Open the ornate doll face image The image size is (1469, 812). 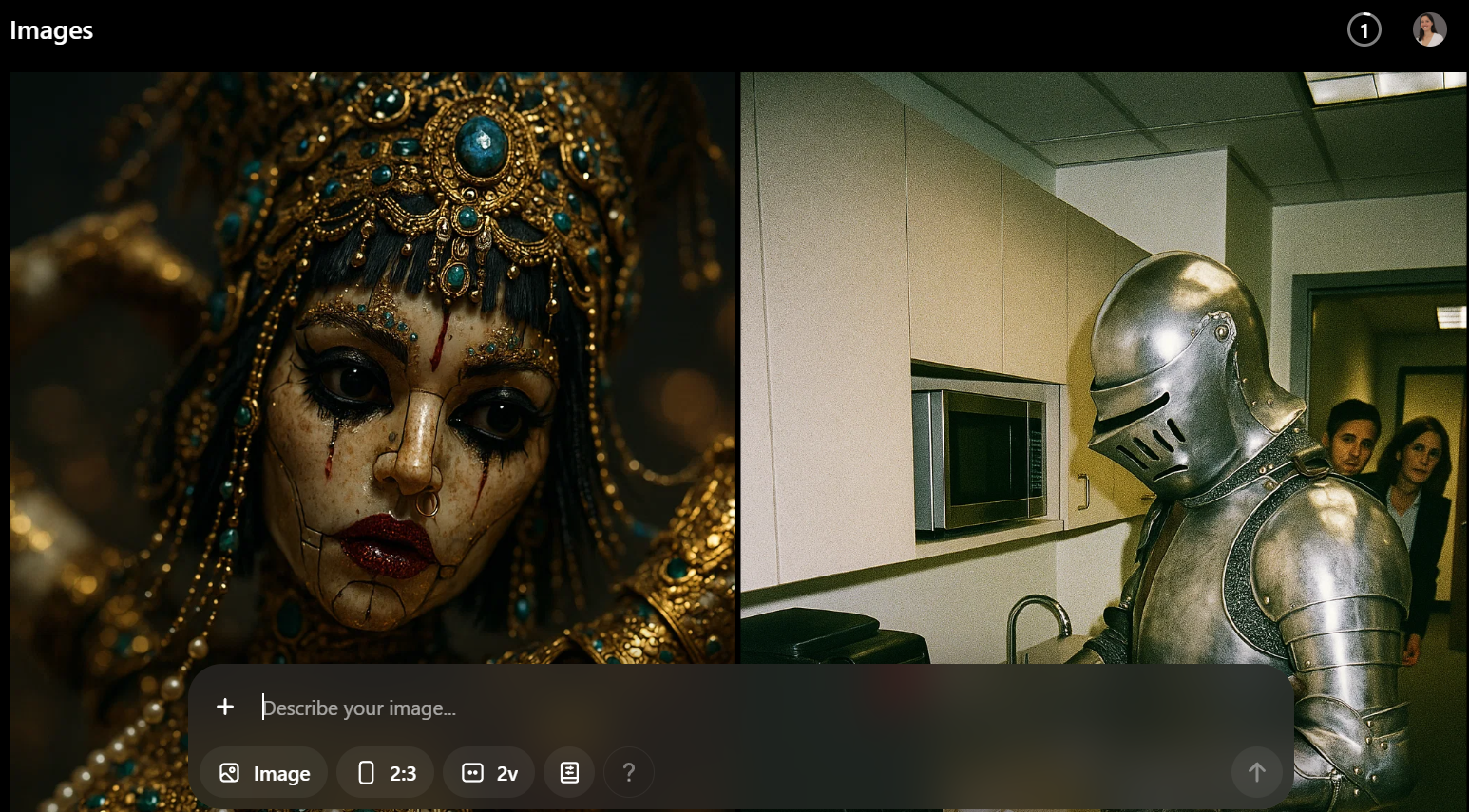point(372,368)
